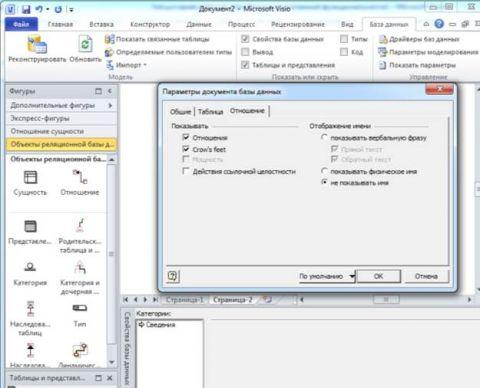Switch to Страница-1 page tab
480x388 pixels.
[184, 300]
